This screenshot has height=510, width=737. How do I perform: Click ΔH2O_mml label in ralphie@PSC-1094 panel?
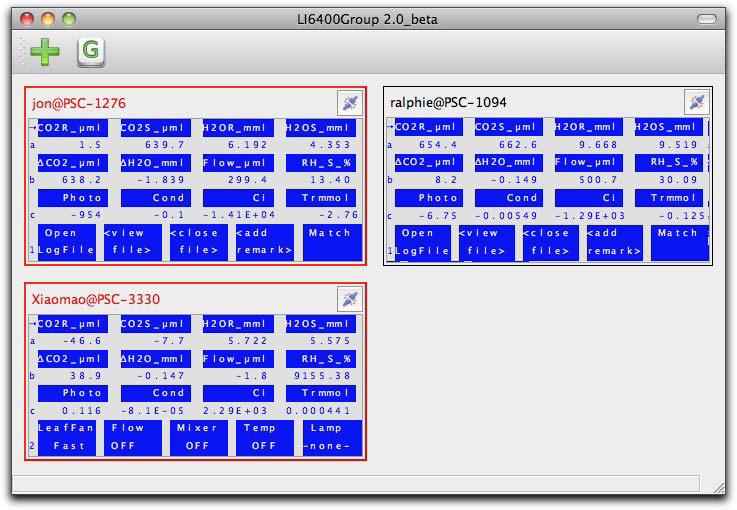tap(509, 162)
